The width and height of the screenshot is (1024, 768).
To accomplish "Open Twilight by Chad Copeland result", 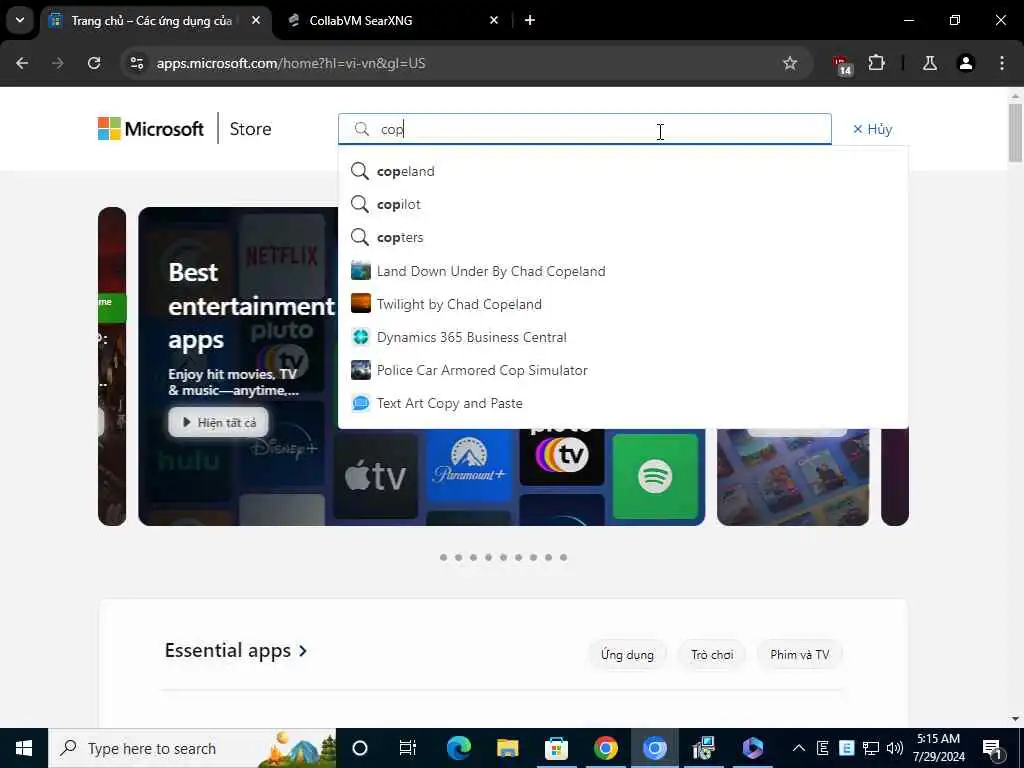I will point(623,304).
